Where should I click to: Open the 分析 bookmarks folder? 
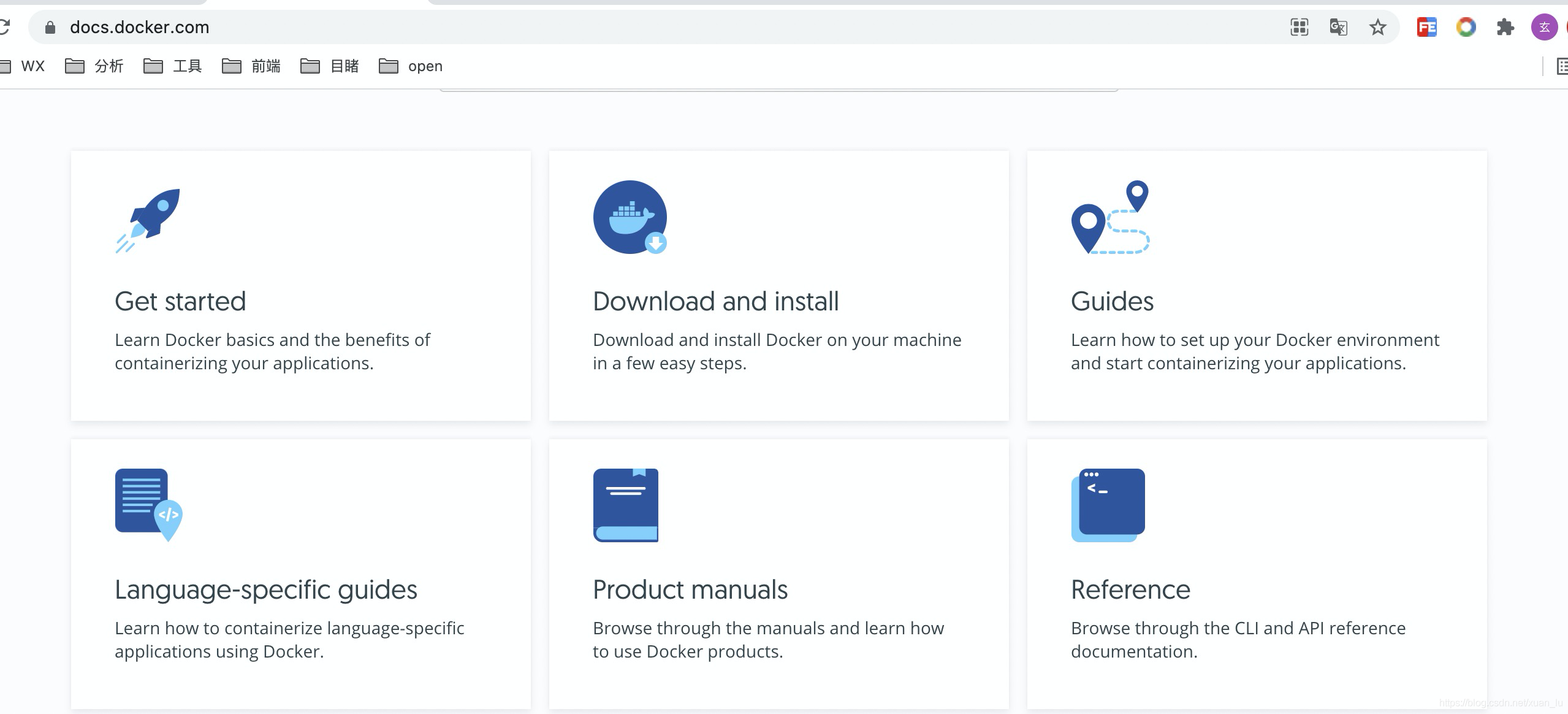[x=94, y=66]
